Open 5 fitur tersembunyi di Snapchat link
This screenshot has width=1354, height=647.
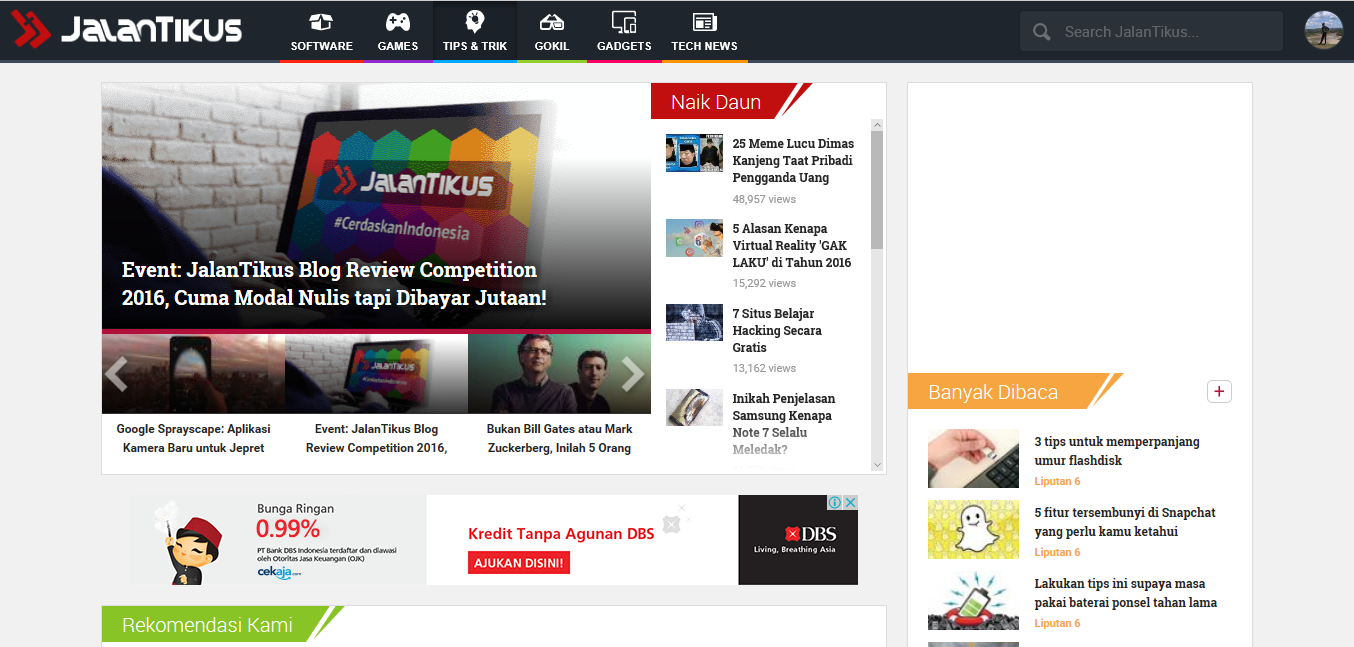1125,522
